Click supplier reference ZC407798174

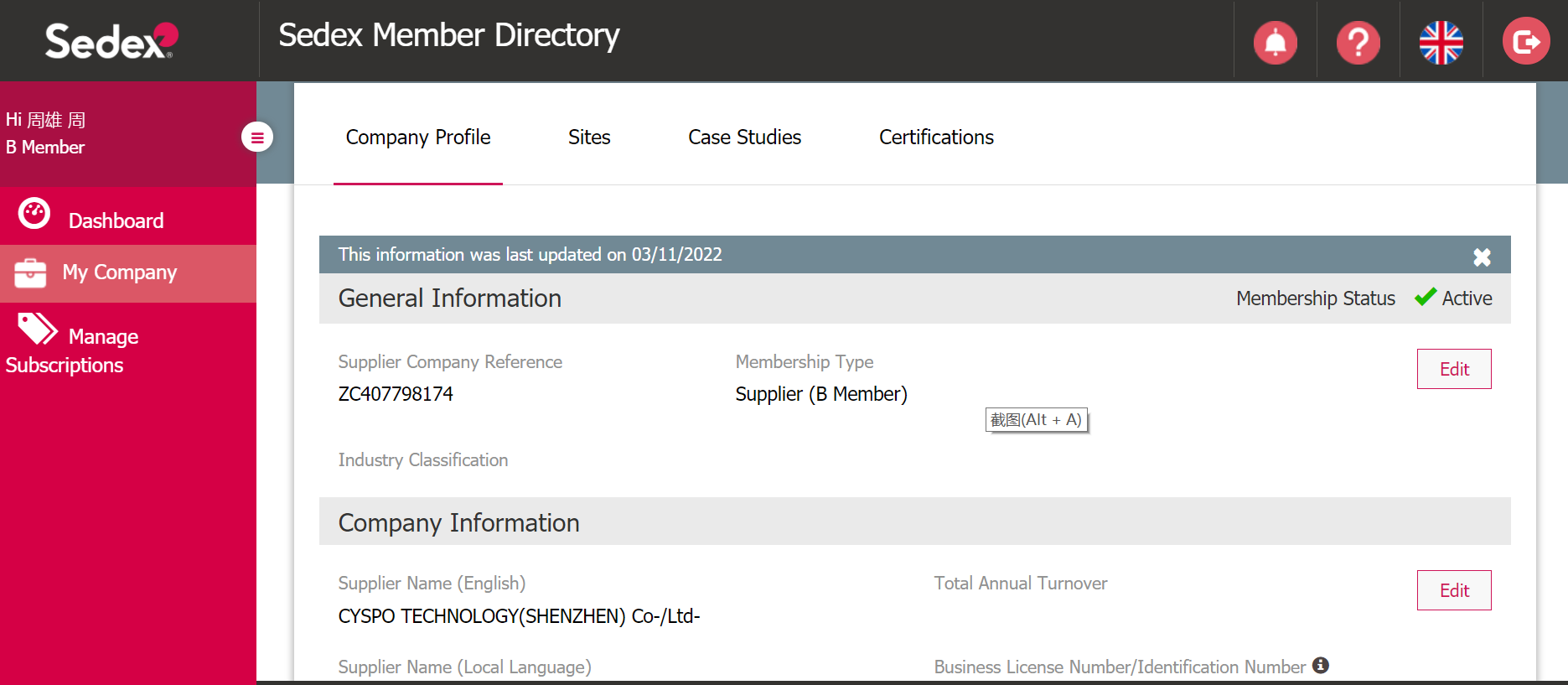[396, 394]
